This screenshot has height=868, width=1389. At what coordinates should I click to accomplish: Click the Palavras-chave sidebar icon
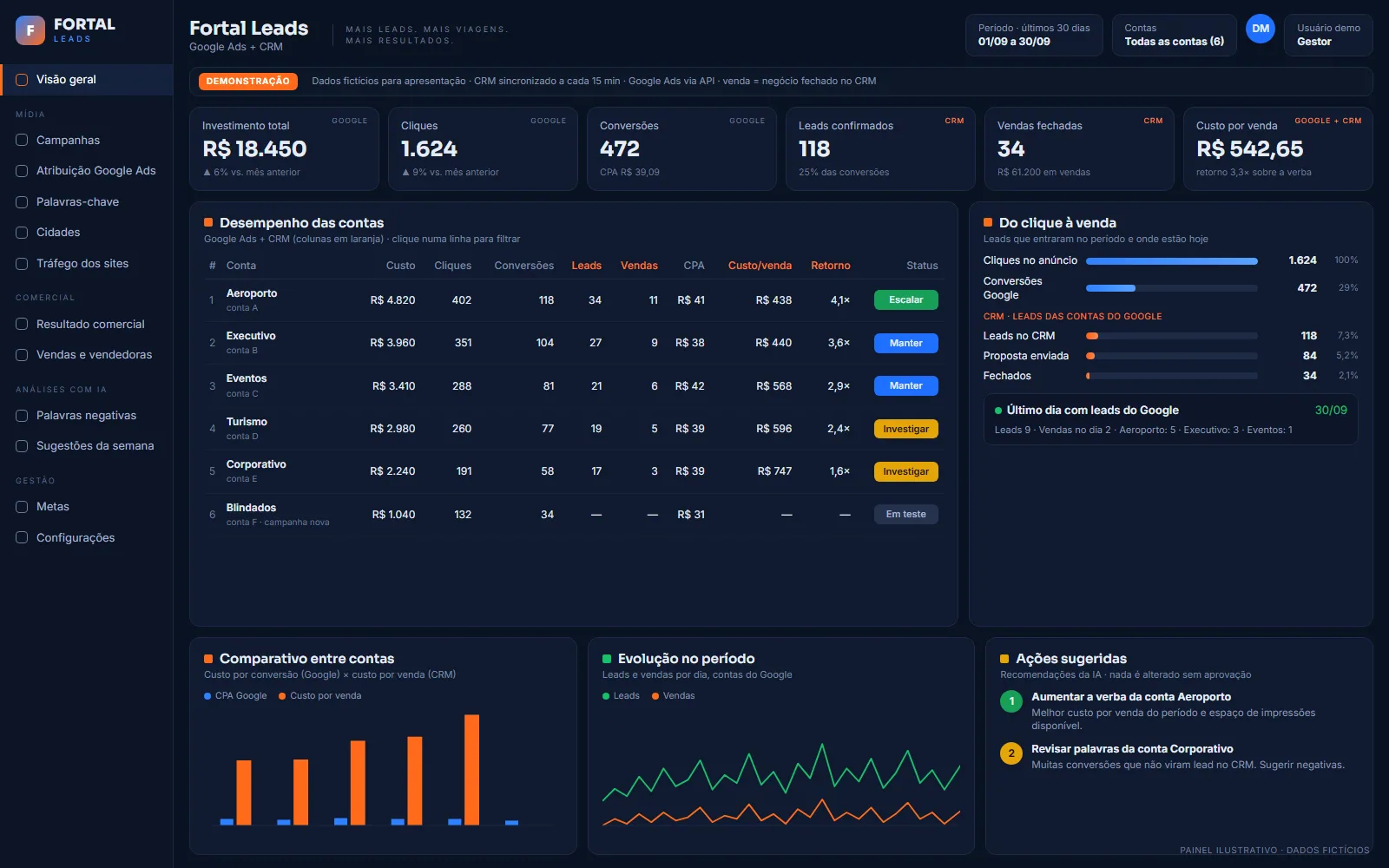(x=22, y=202)
